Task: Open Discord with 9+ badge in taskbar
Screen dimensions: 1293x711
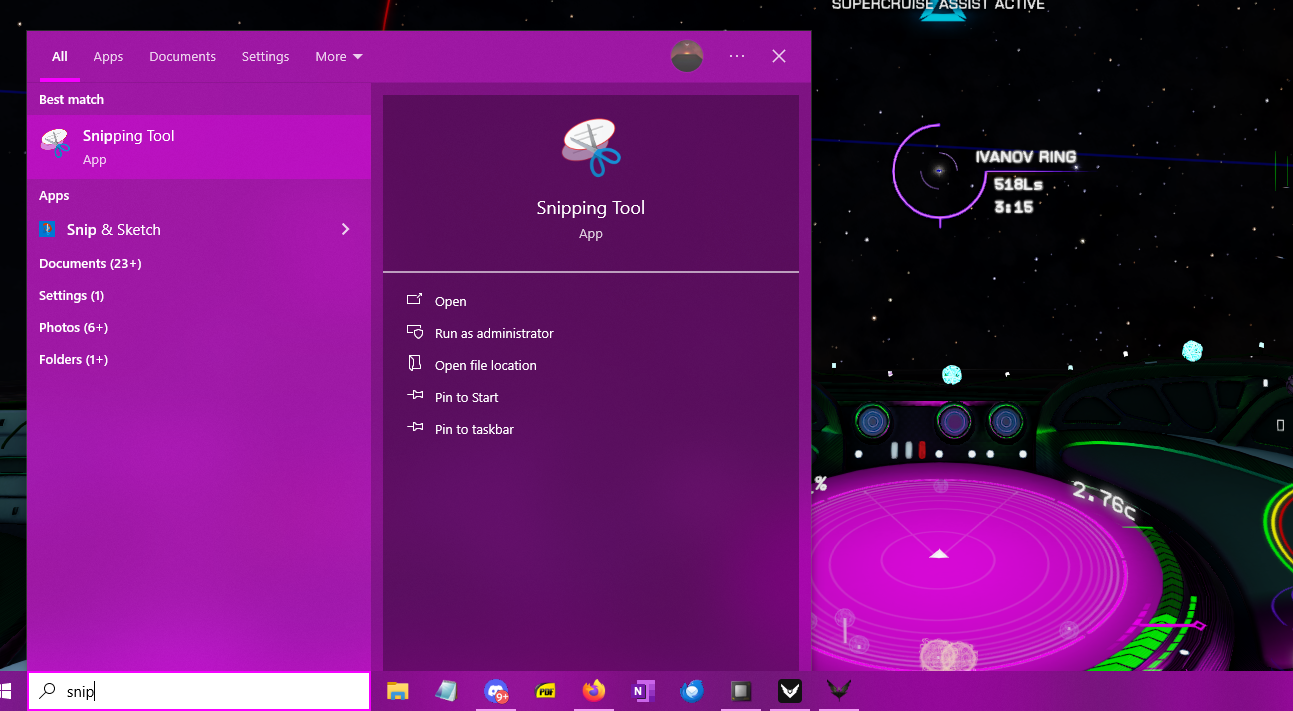Action: pyautogui.click(x=496, y=691)
